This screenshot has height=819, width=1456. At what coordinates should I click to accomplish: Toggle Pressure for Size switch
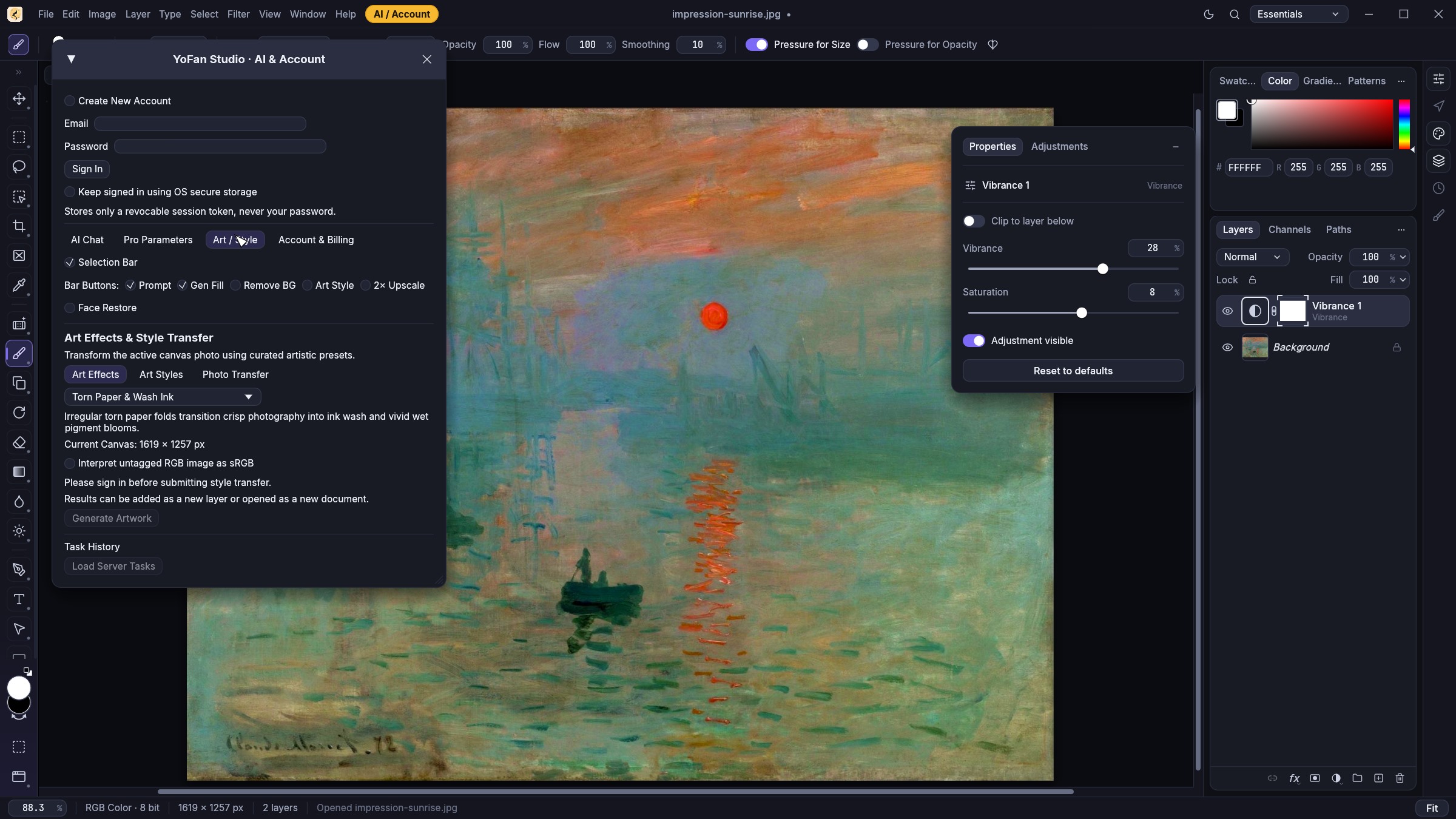pyautogui.click(x=757, y=44)
